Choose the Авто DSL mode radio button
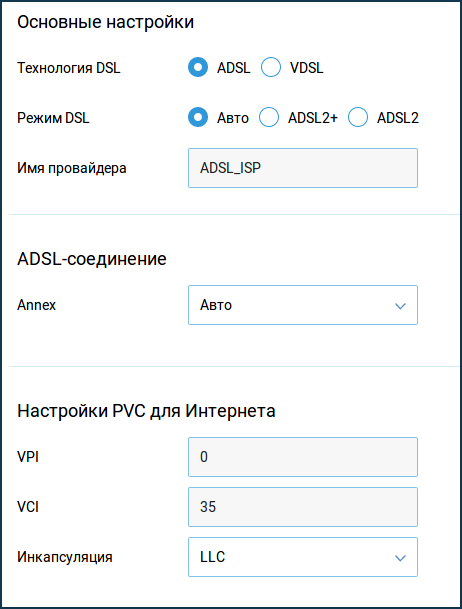The height and width of the screenshot is (609, 462). [x=198, y=117]
